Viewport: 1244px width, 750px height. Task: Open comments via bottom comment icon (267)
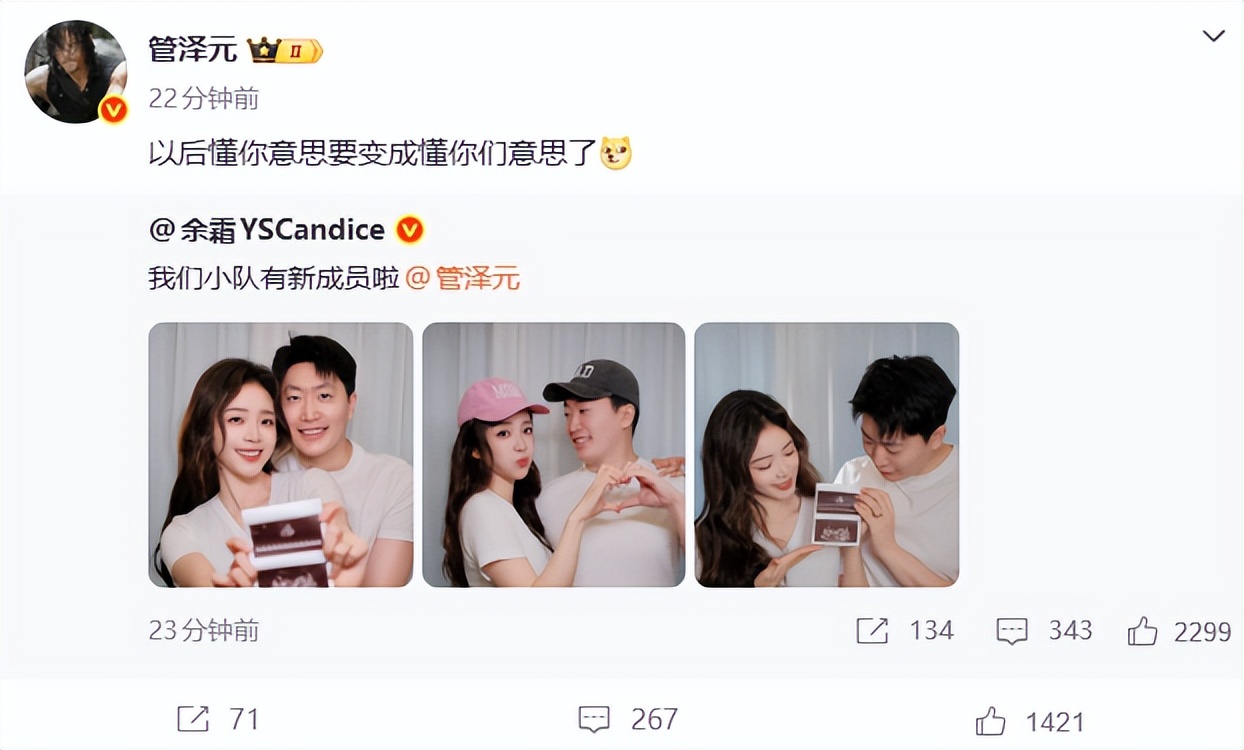coord(594,719)
